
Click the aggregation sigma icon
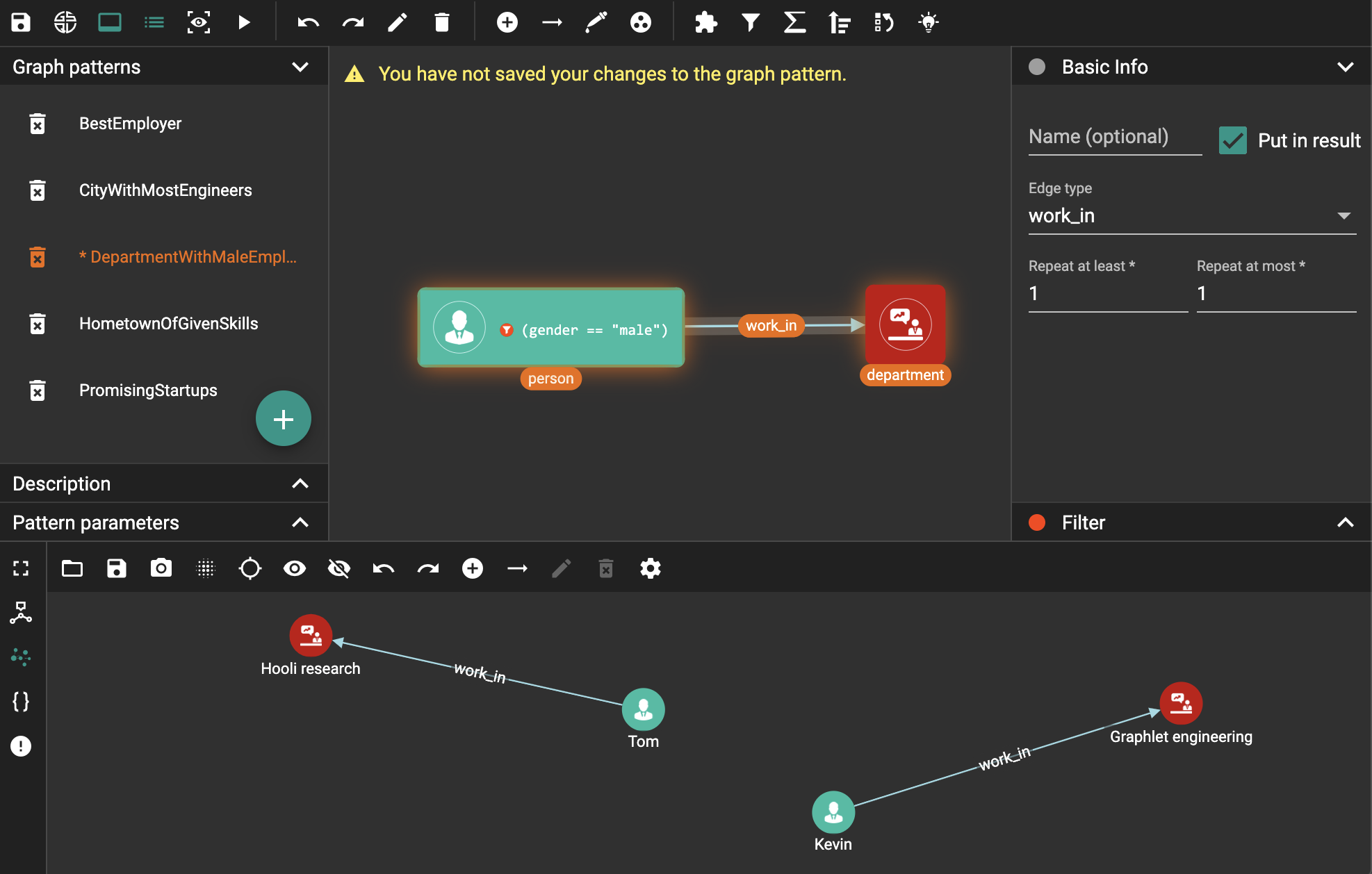(794, 22)
